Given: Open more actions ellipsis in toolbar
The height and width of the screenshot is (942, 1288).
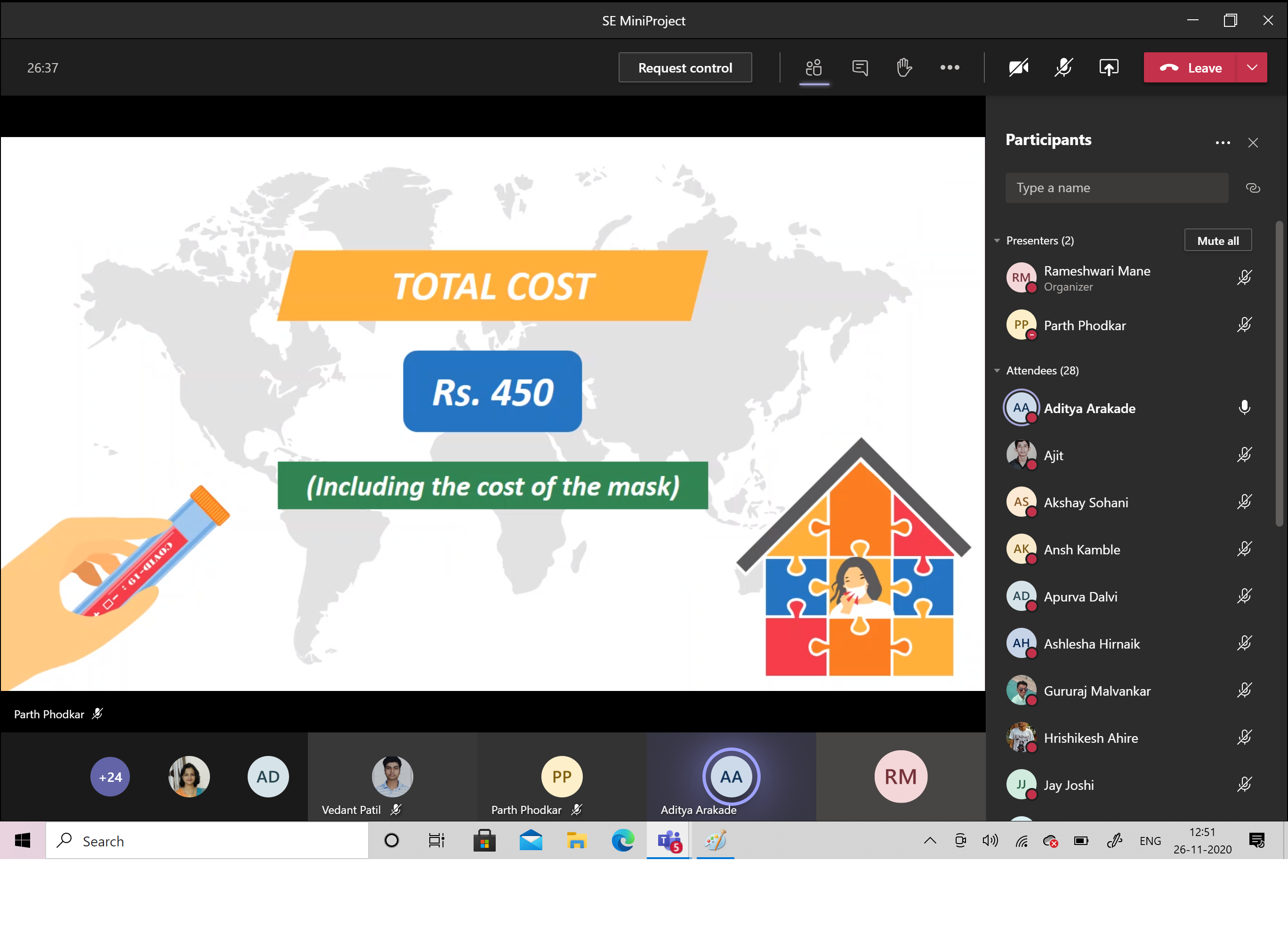Looking at the screenshot, I should 950,68.
